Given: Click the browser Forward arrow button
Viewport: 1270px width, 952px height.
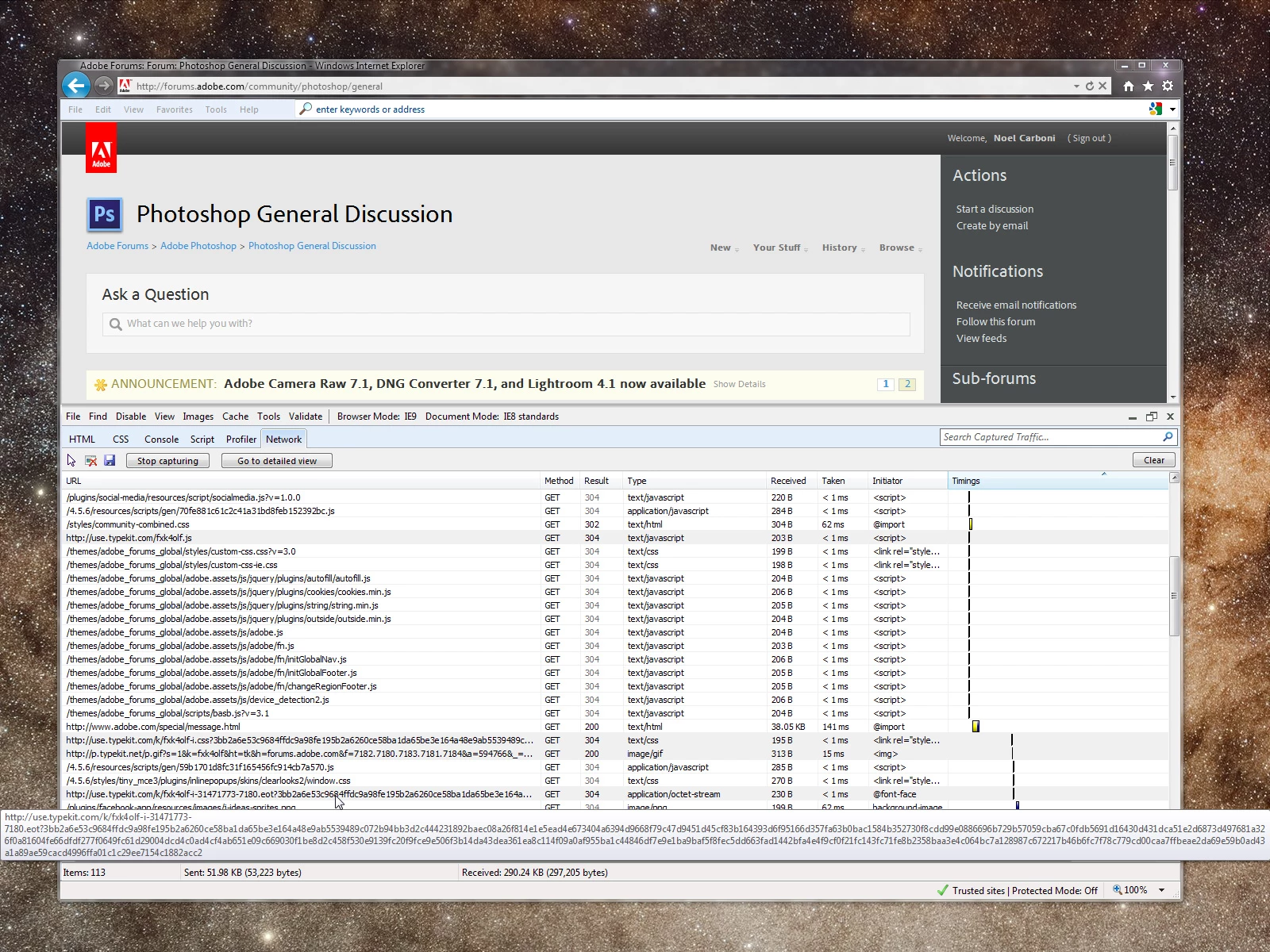Looking at the screenshot, I should coord(103,85).
